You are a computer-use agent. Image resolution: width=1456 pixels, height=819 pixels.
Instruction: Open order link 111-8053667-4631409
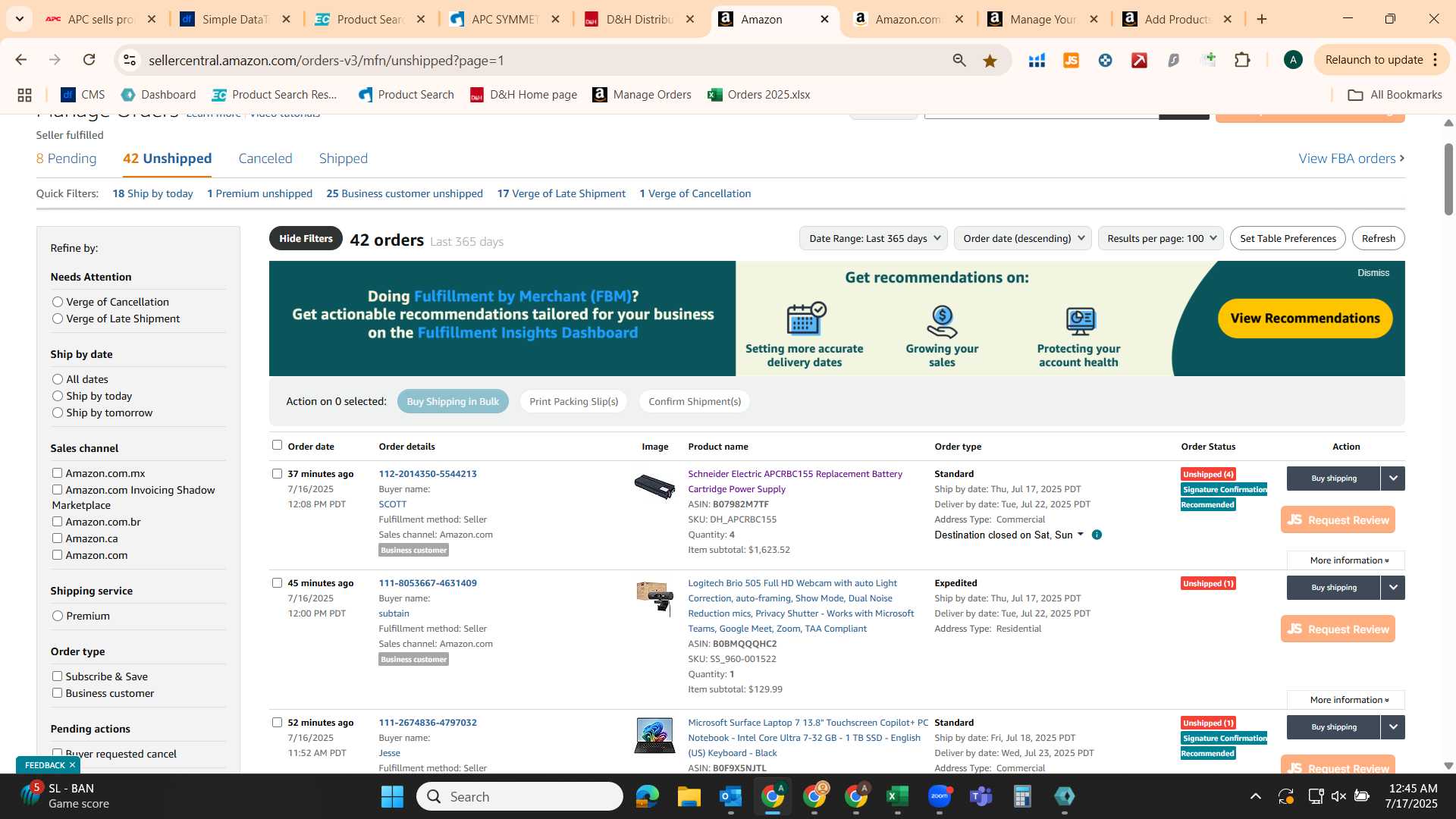coord(428,583)
